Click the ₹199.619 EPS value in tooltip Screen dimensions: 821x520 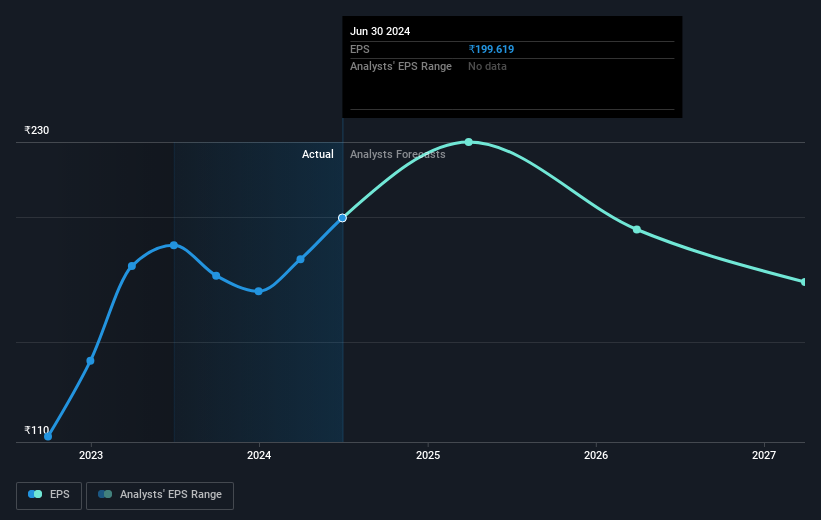pos(491,49)
